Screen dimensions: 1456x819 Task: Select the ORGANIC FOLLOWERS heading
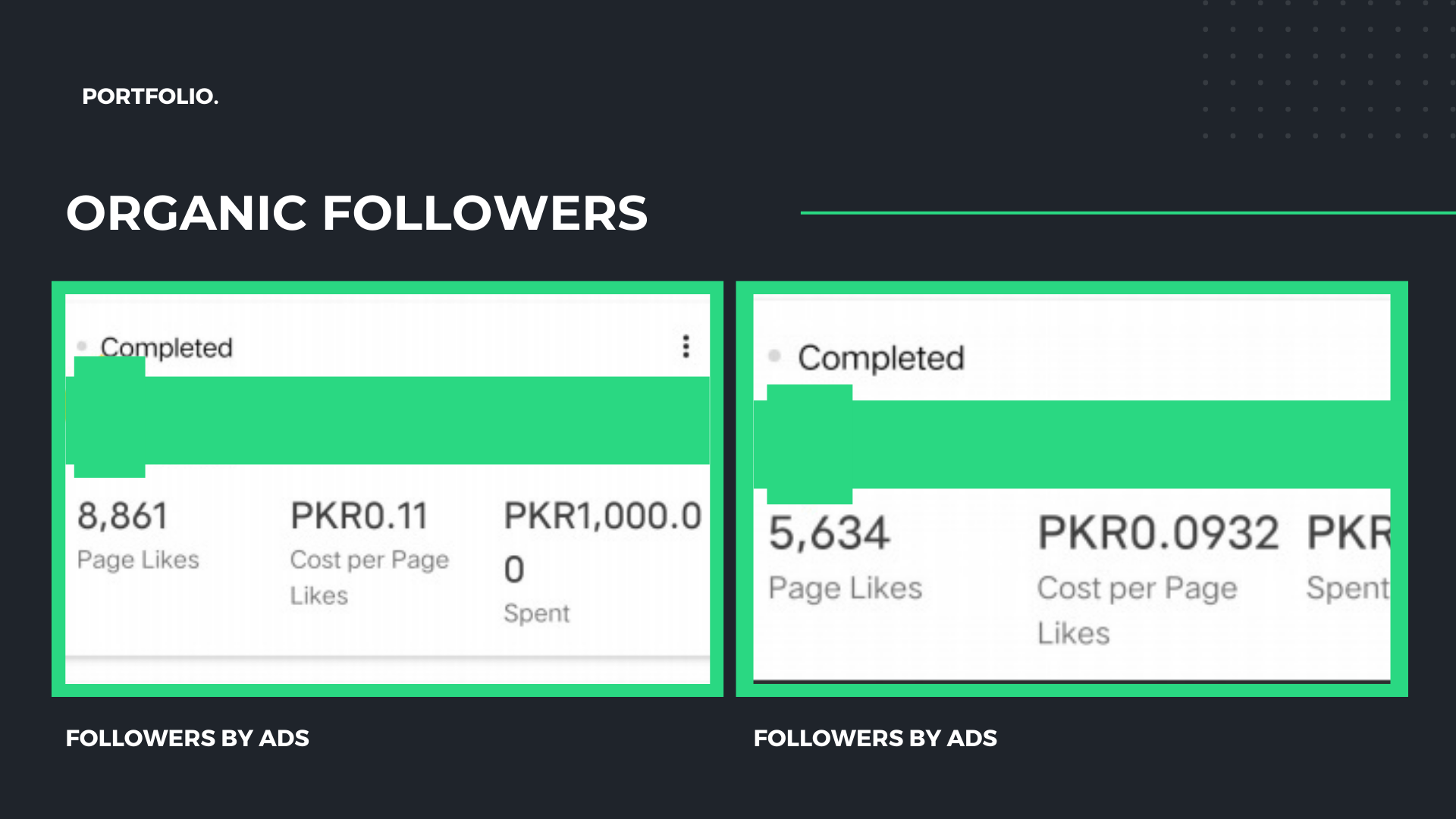(356, 212)
